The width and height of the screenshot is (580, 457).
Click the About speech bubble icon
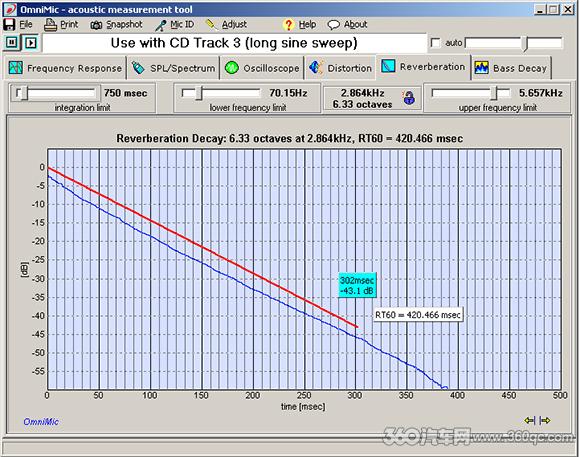333,25
